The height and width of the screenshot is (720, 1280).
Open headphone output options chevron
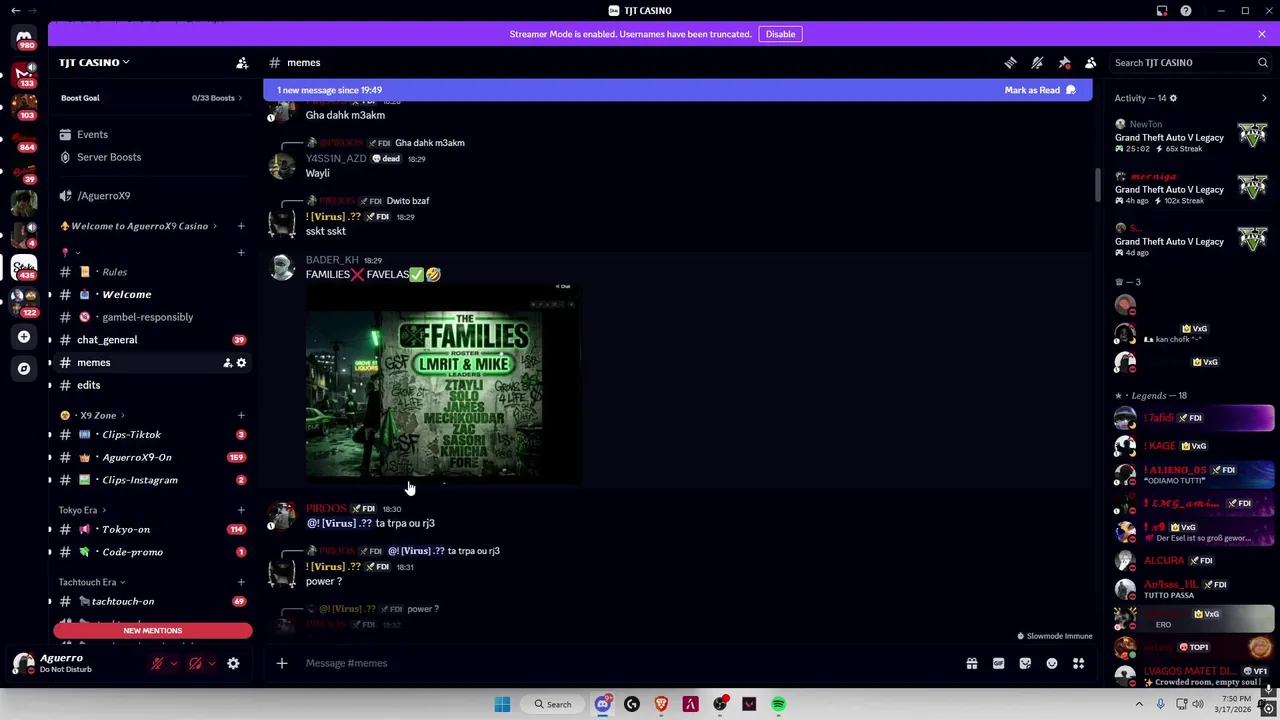tap(211, 663)
